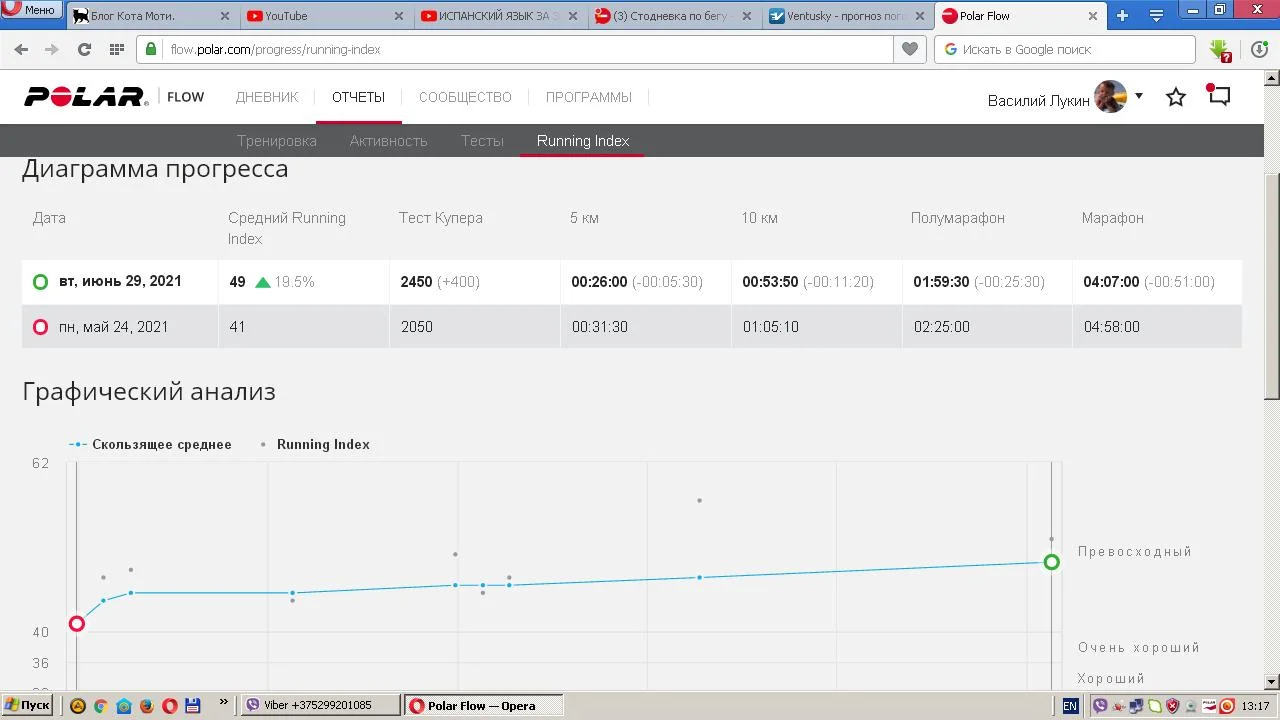This screenshot has height=720, width=1280.
Task: Switch to ИСПАНСКИЙ ЯЗЫК tab
Action: click(x=500, y=16)
